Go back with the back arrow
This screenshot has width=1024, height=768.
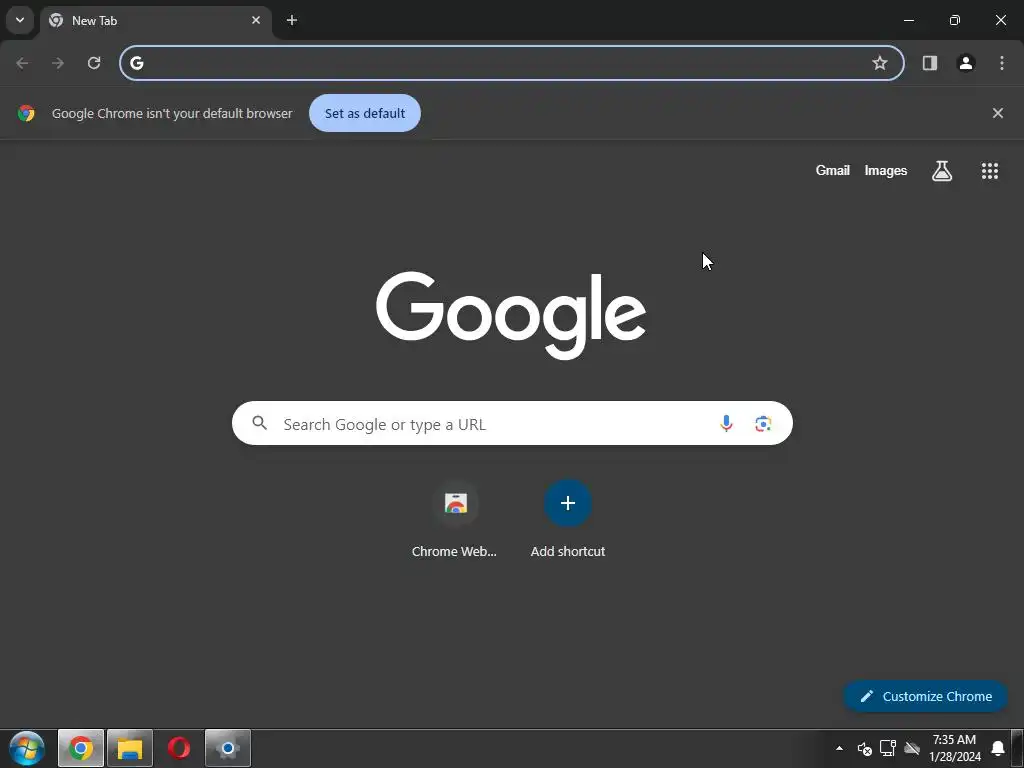point(22,63)
